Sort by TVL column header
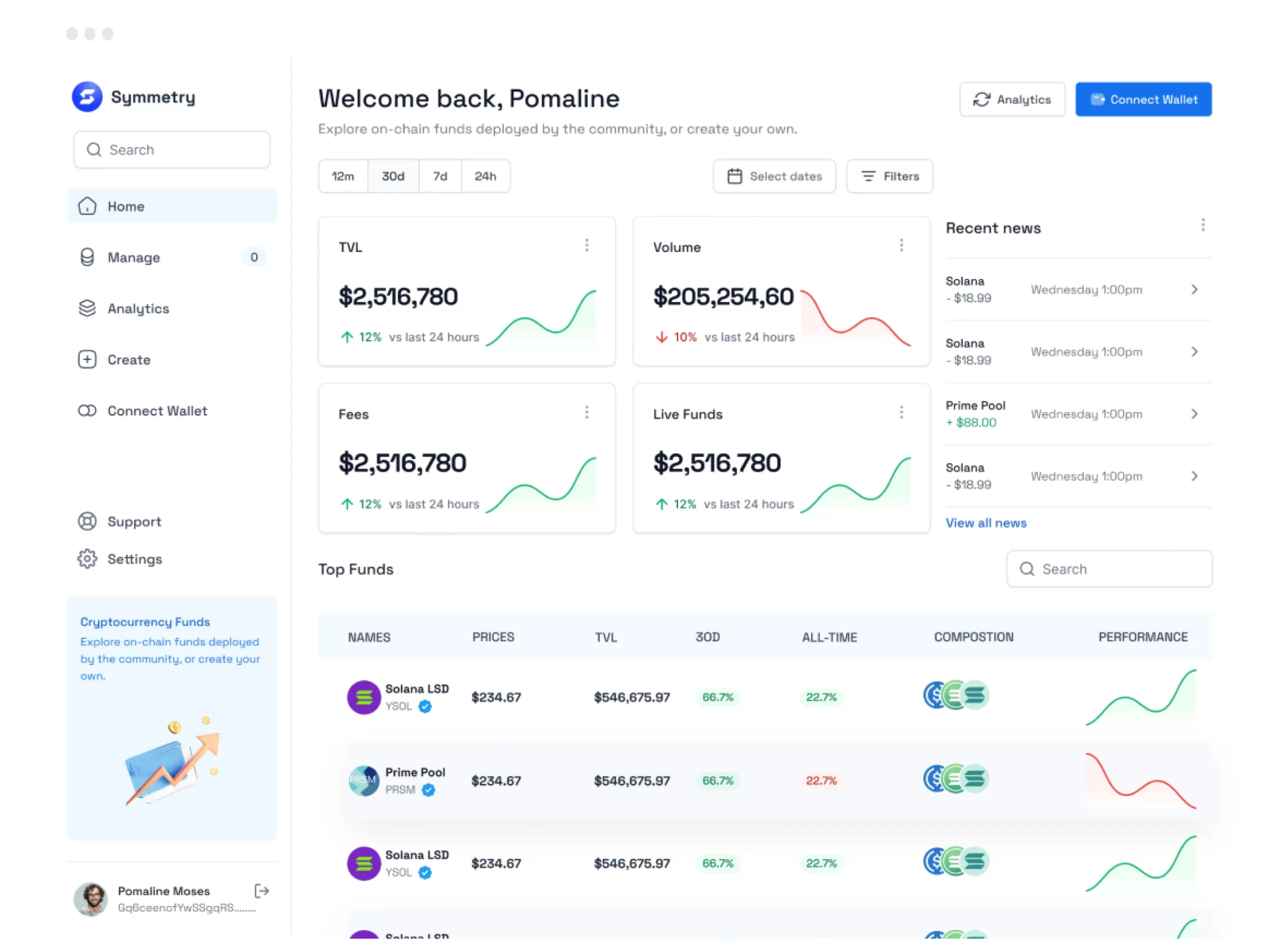The image size is (1281, 952). tap(606, 637)
